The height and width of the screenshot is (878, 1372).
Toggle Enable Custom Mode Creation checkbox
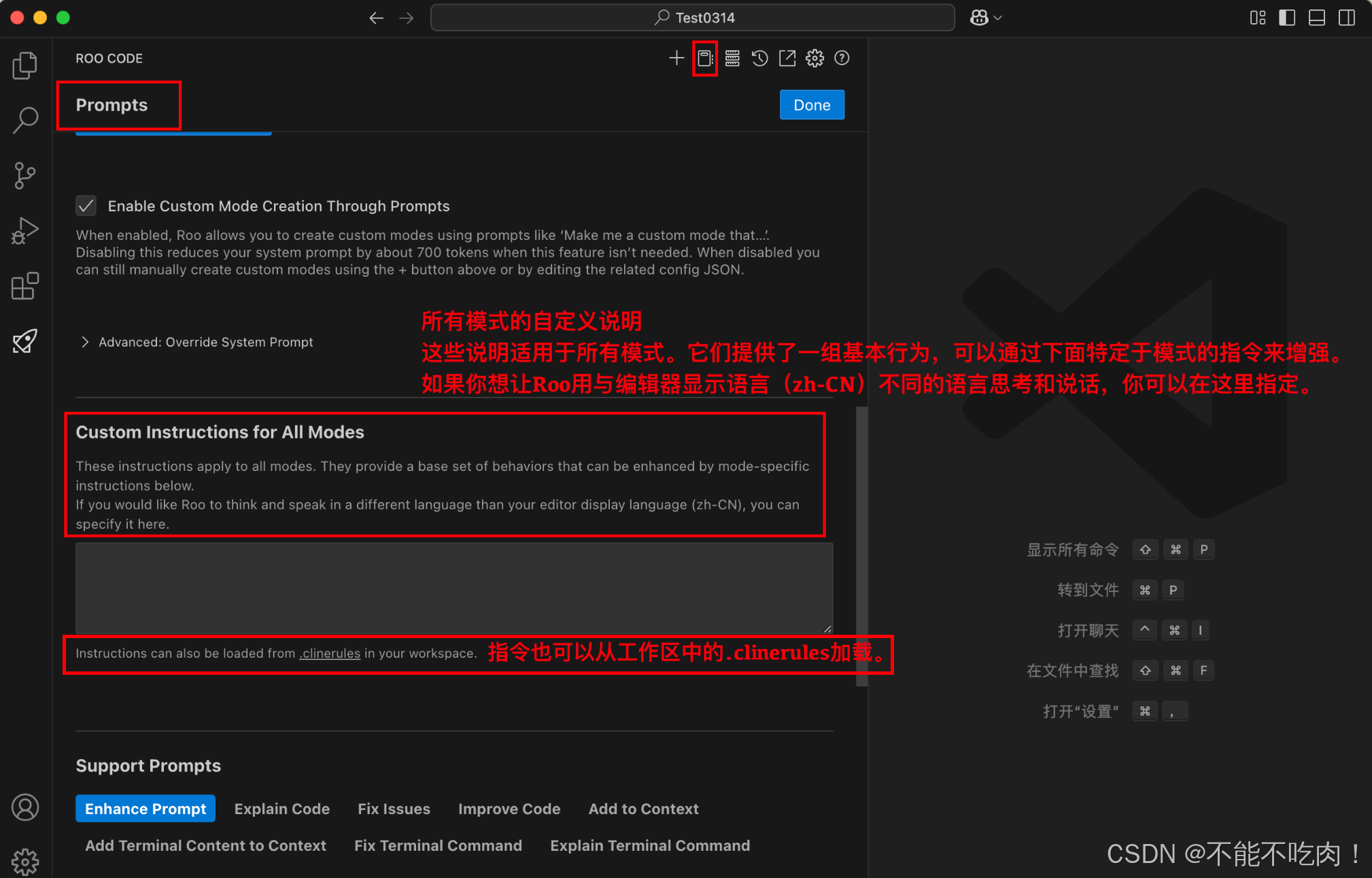point(86,206)
